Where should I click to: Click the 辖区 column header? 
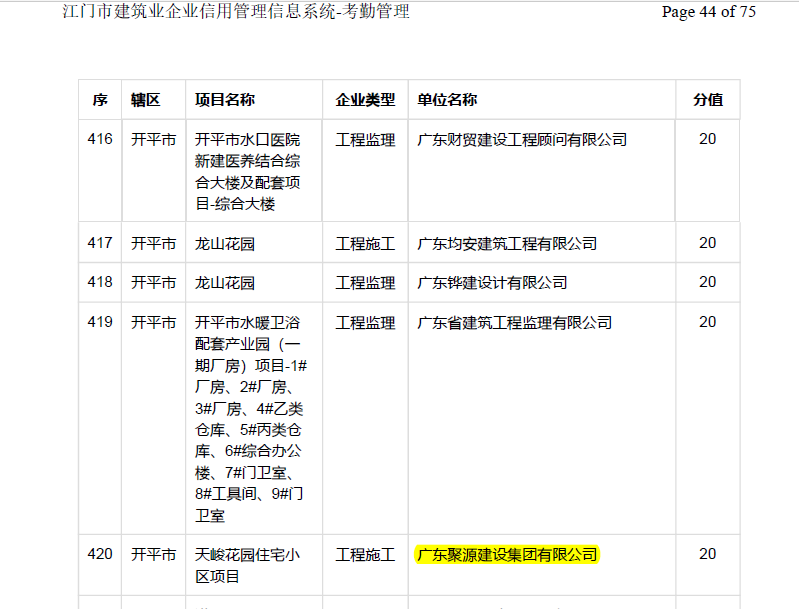pyautogui.click(x=146, y=100)
